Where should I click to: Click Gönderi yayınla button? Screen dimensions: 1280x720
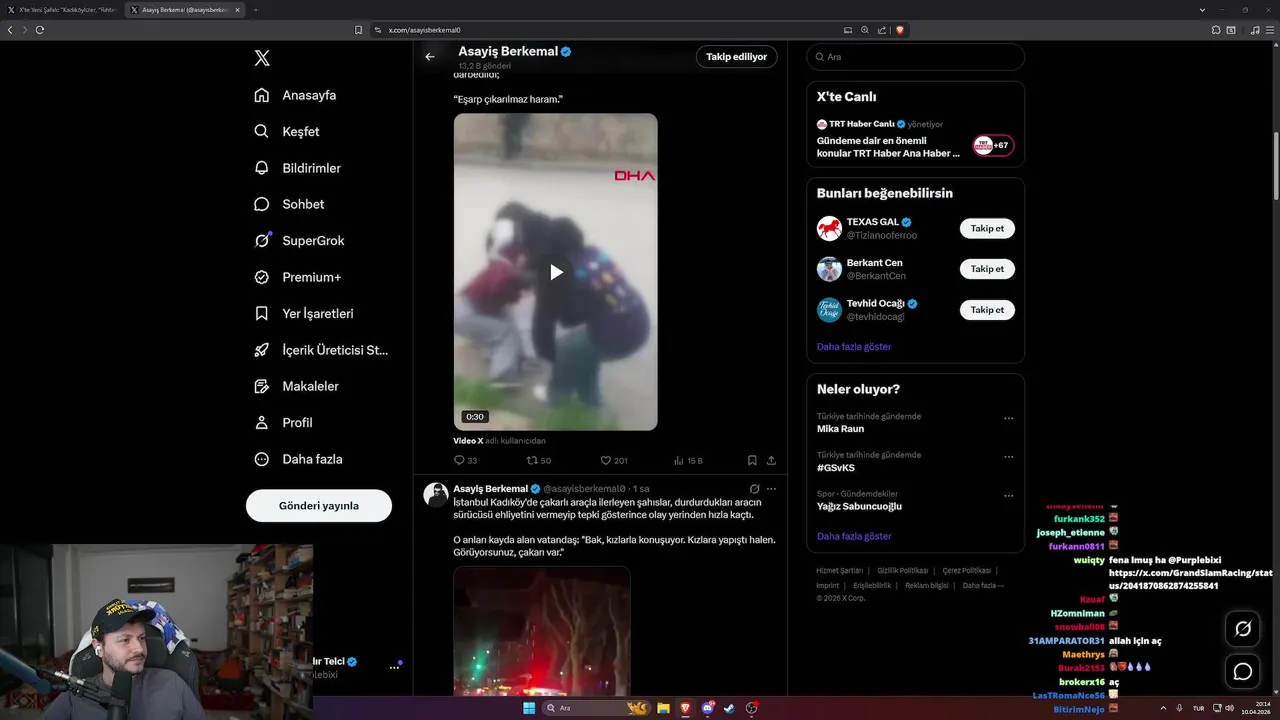(319, 505)
